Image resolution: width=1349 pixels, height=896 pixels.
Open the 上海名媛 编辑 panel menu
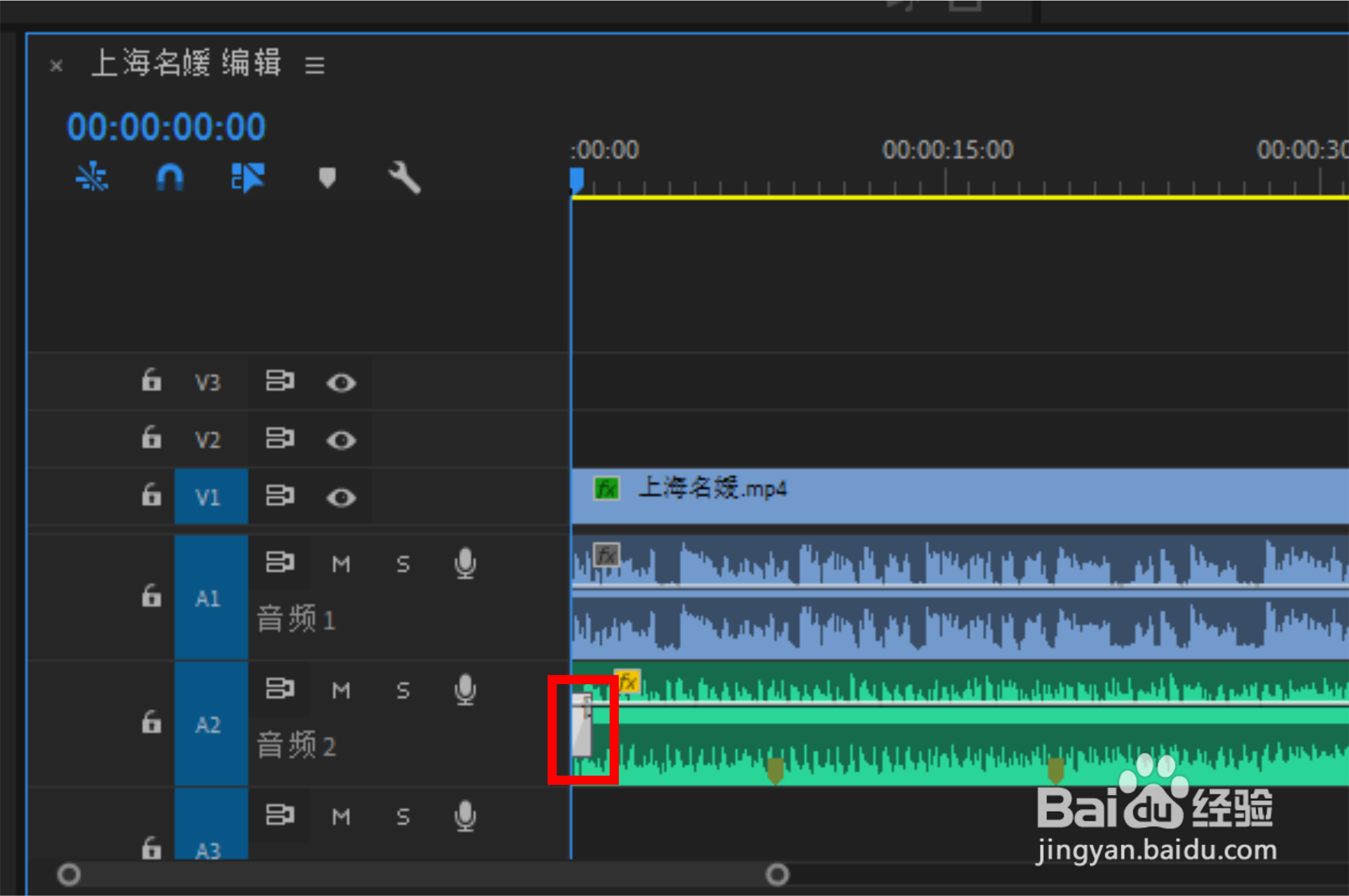pyautogui.click(x=314, y=65)
